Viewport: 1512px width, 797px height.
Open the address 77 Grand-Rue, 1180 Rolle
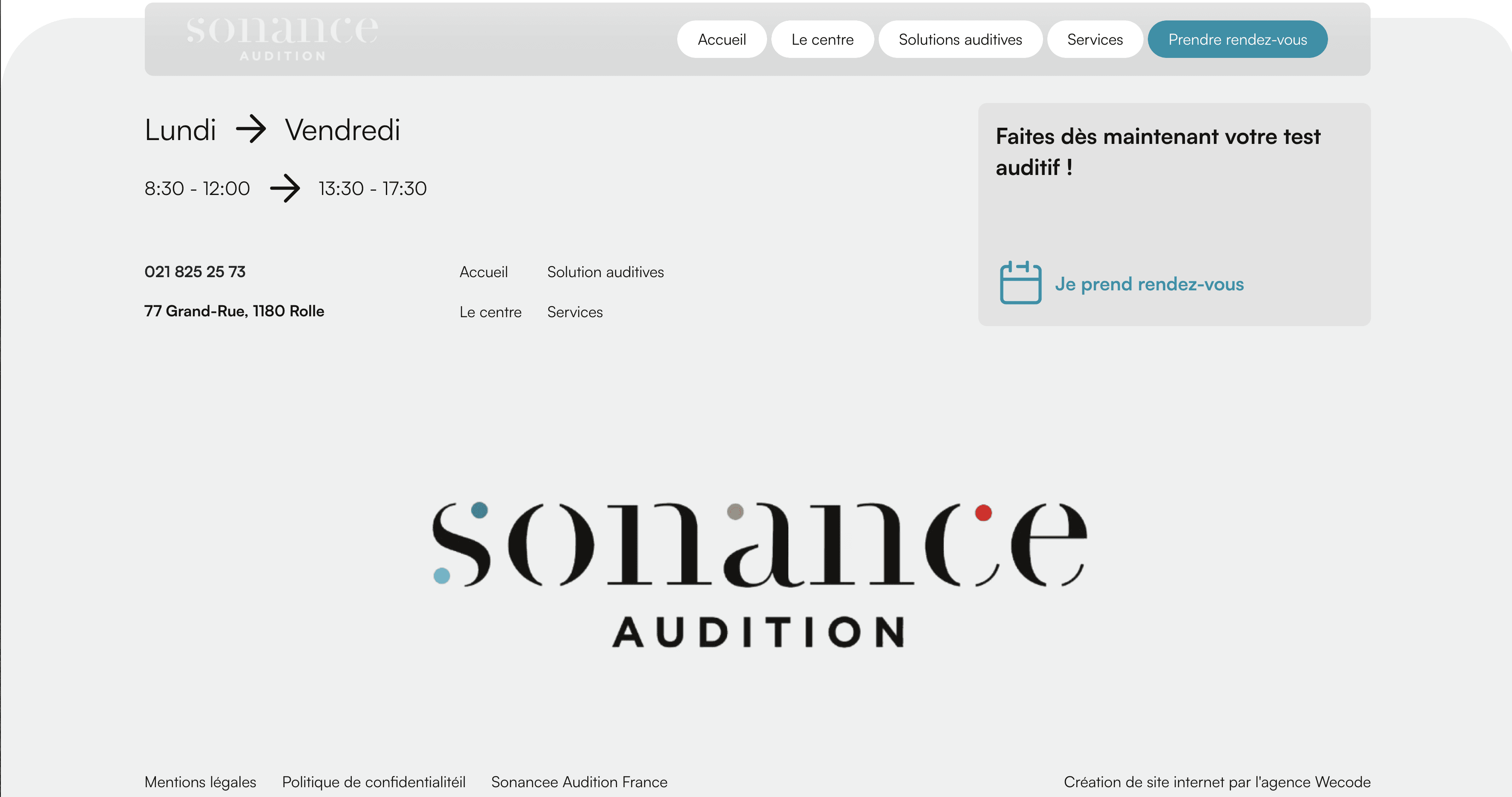point(234,311)
